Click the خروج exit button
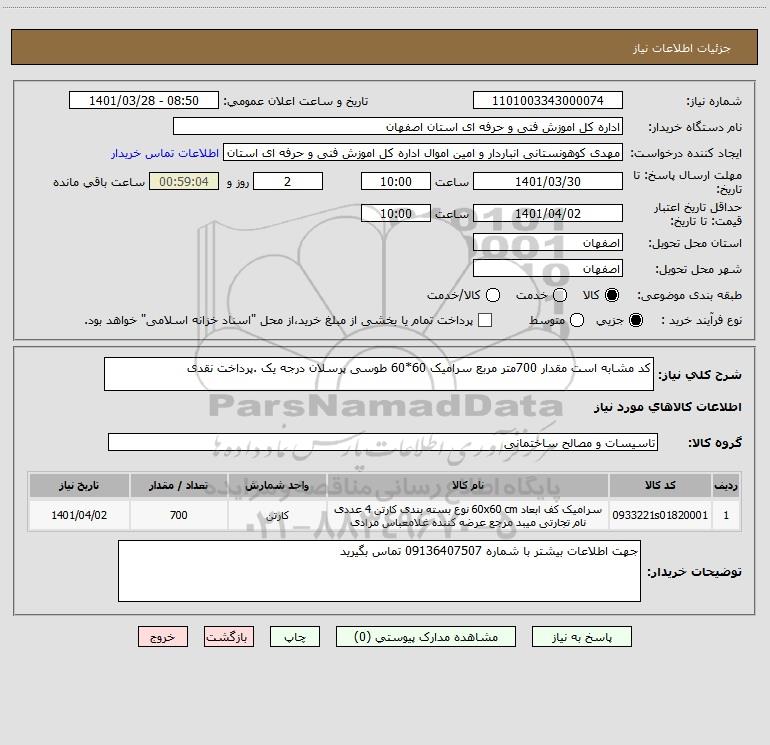This screenshot has width=770, height=745. pos(163,636)
